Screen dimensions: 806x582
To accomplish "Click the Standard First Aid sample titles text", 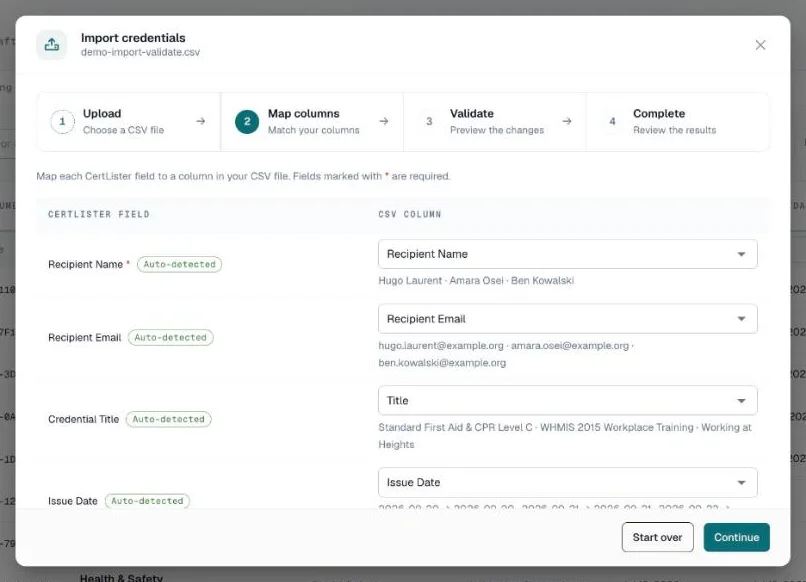I will [x=564, y=435].
